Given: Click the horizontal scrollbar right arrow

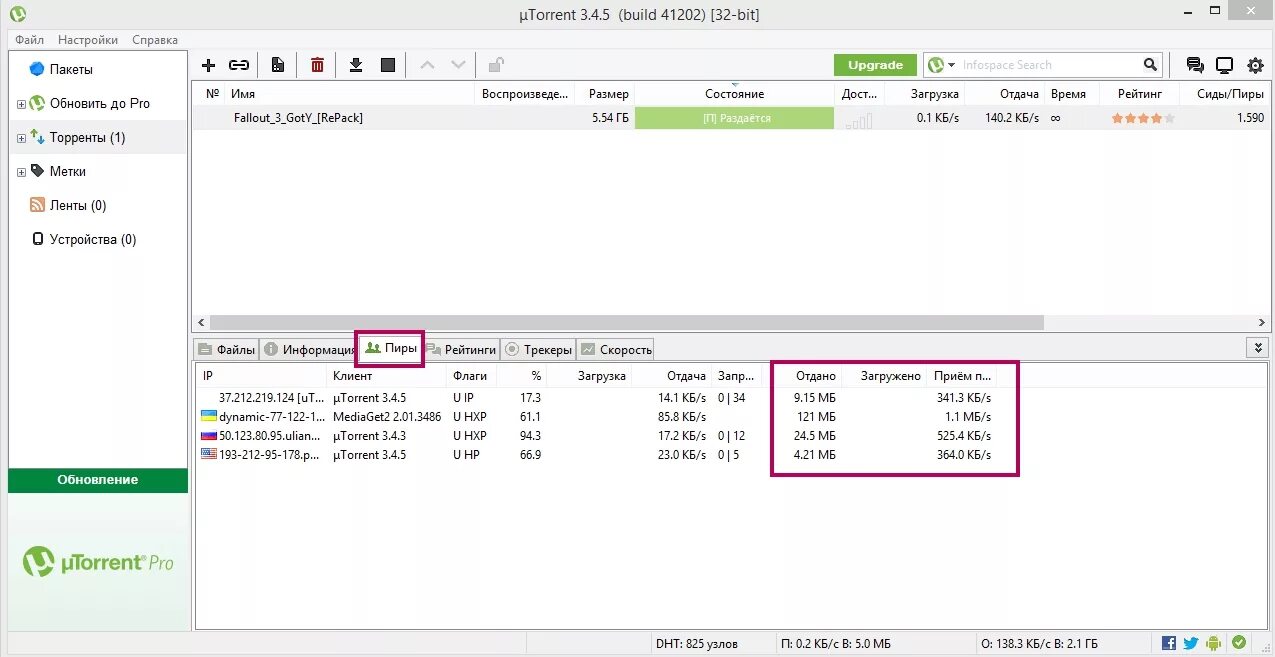Looking at the screenshot, I should coord(1264,323).
